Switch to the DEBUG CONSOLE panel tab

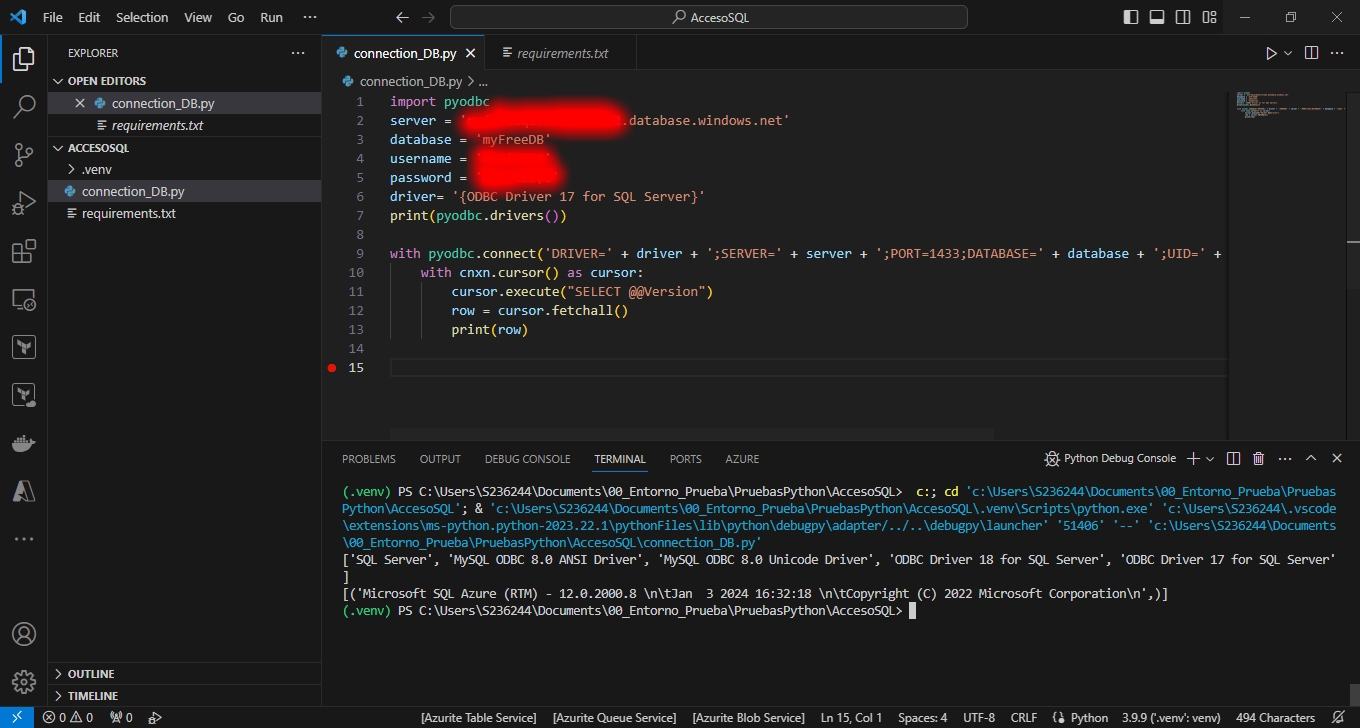tap(527, 459)
